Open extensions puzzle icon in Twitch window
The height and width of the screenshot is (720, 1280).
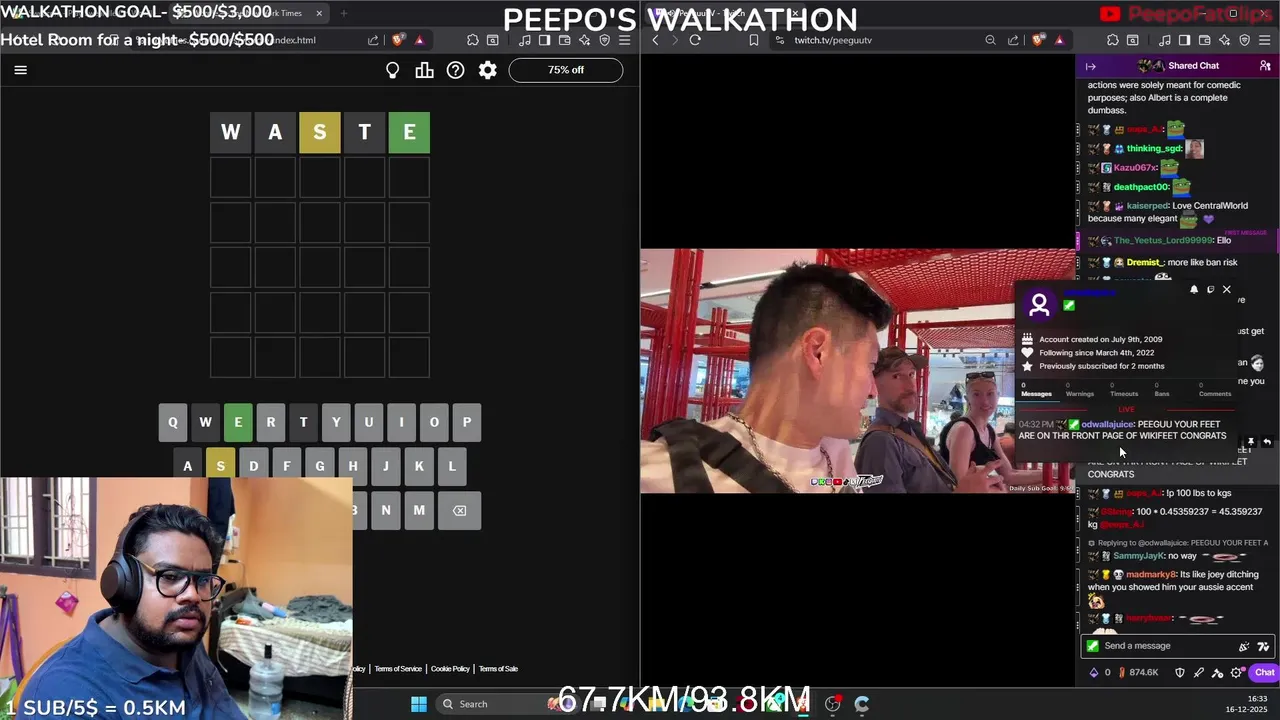tap(1113, 40)
